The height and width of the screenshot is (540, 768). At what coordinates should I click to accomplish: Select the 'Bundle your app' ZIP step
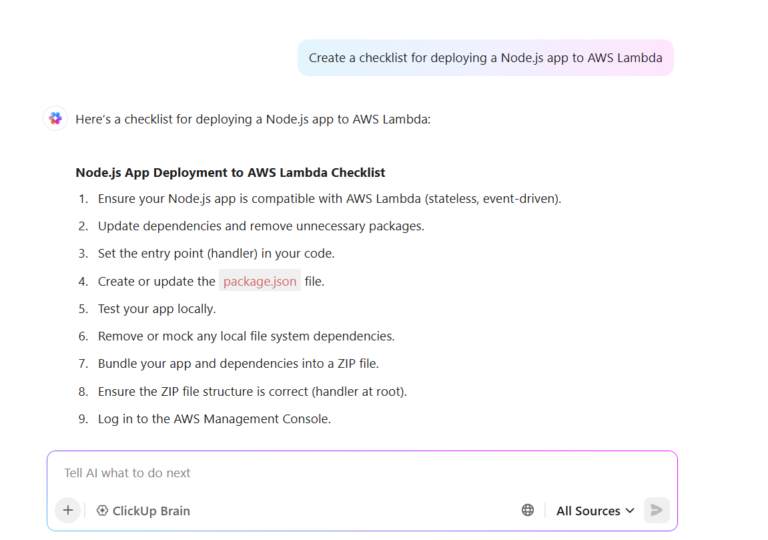[x=238, y=363]
